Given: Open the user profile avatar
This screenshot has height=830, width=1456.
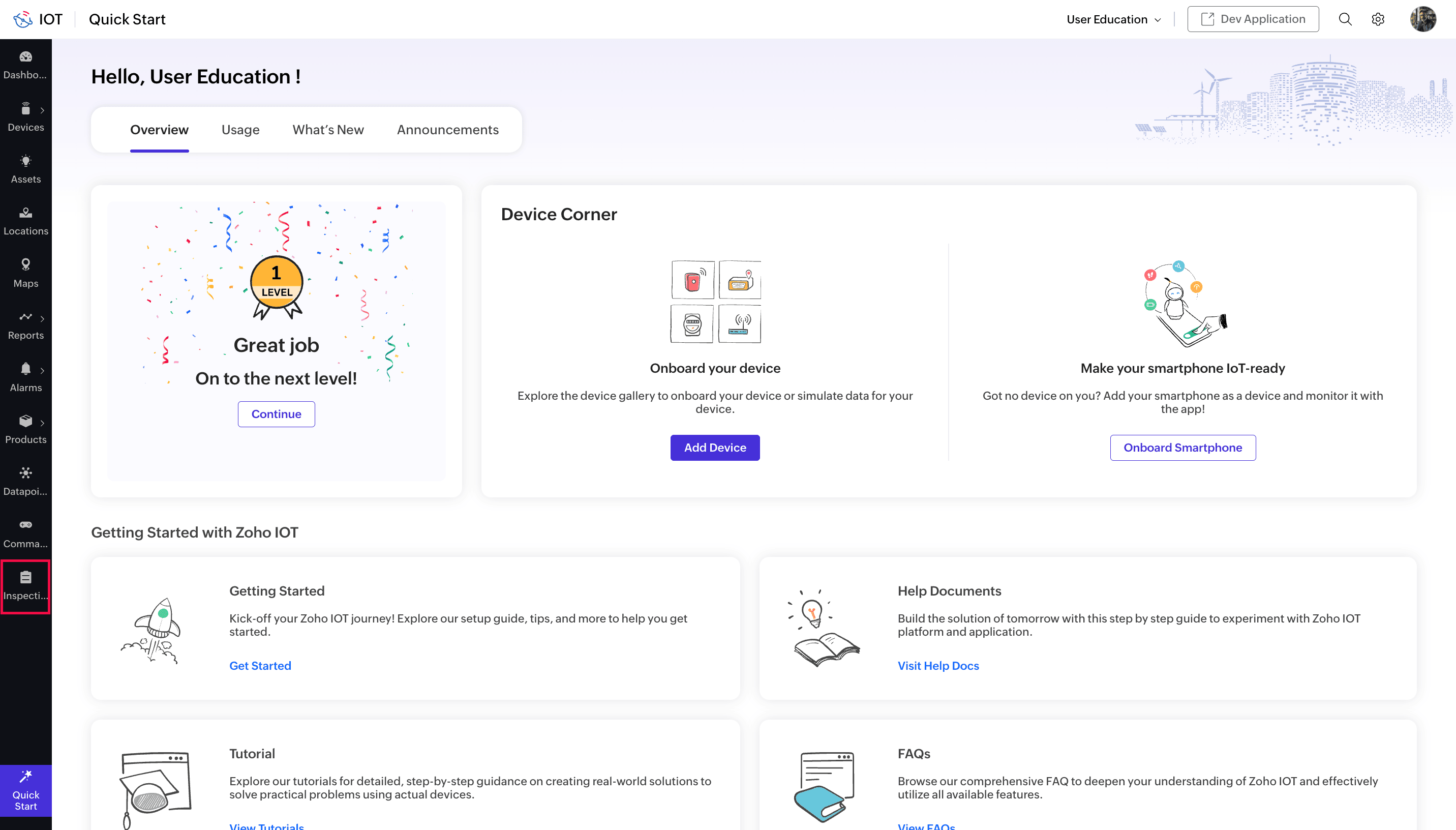Looking at the screenshot, I should tap(1422, 19).
